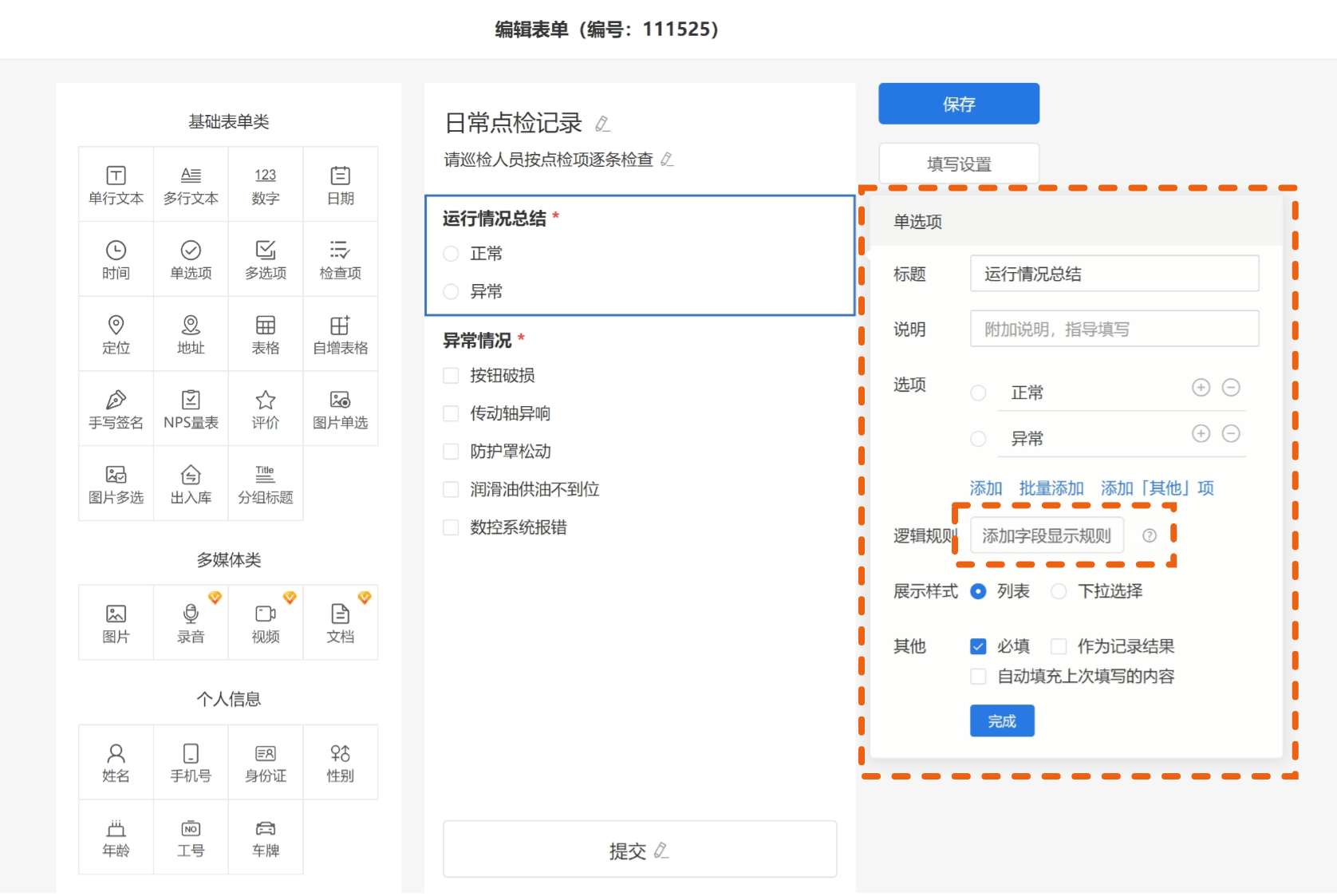Click the edit pencil beside 日常点检记录 title
This screenshot has width=1337, height=896.
tap(602, 124)
